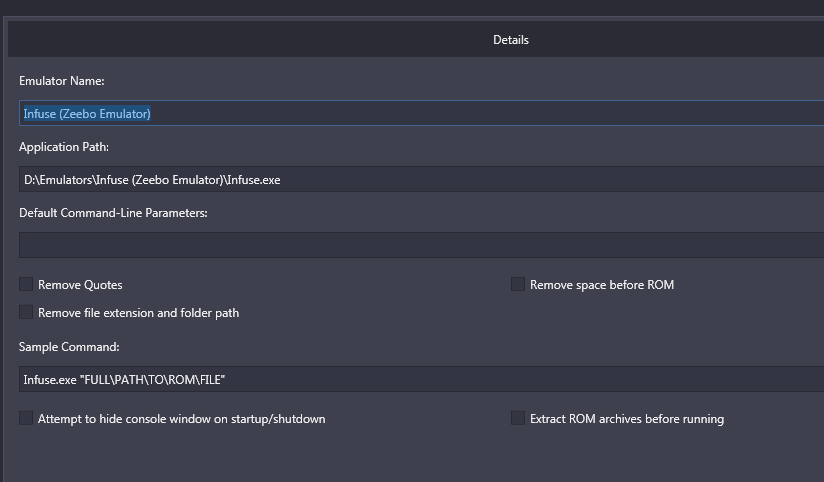Click the "Remove Quotes" label text
The width and height of the screenshot is (824, 482).
(80, 285)
